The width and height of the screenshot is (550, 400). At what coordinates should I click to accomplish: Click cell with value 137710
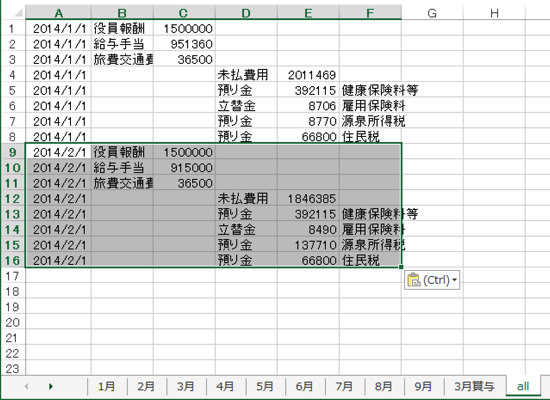(308, 245)
